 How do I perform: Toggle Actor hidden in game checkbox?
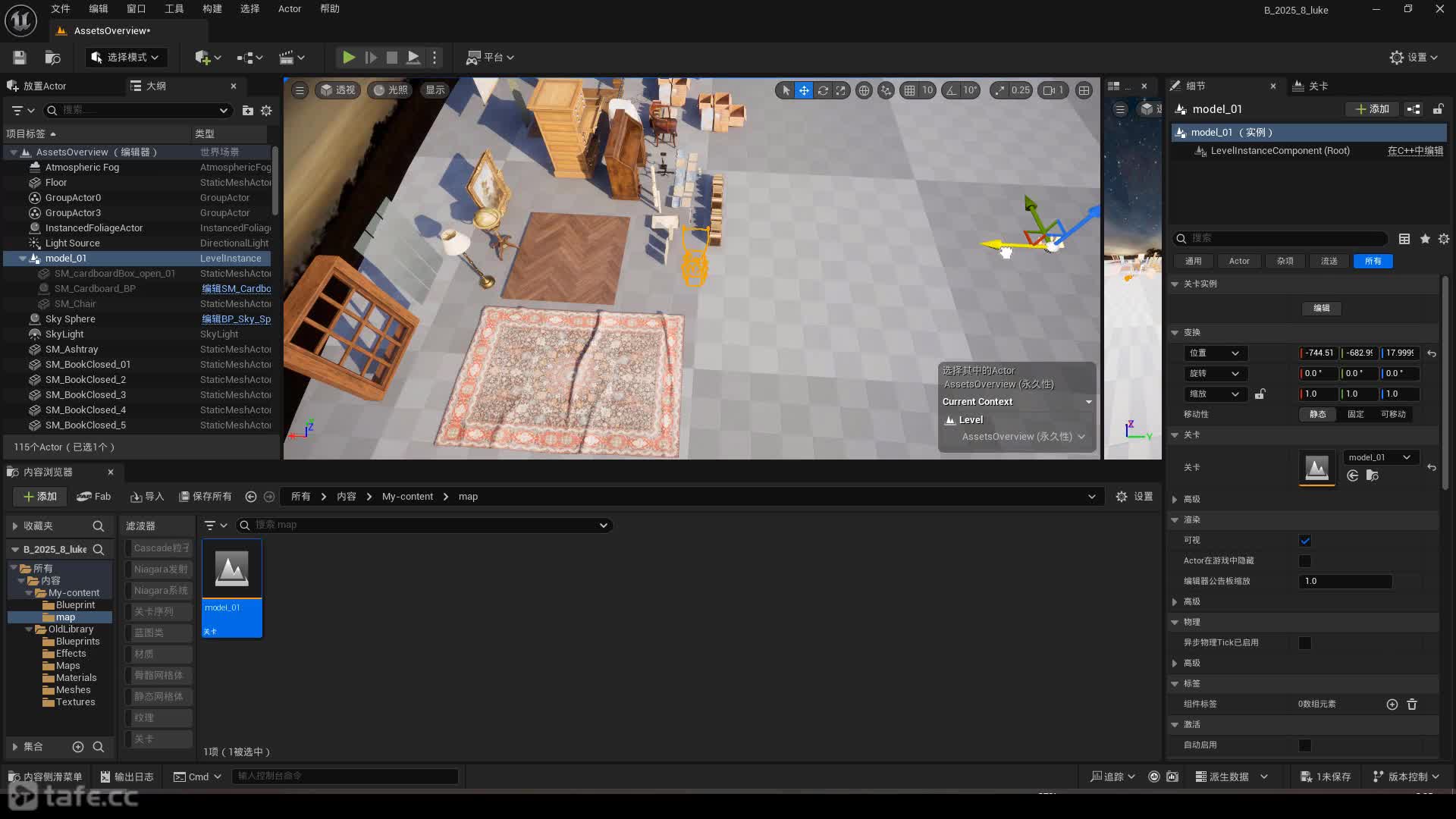1305,561
